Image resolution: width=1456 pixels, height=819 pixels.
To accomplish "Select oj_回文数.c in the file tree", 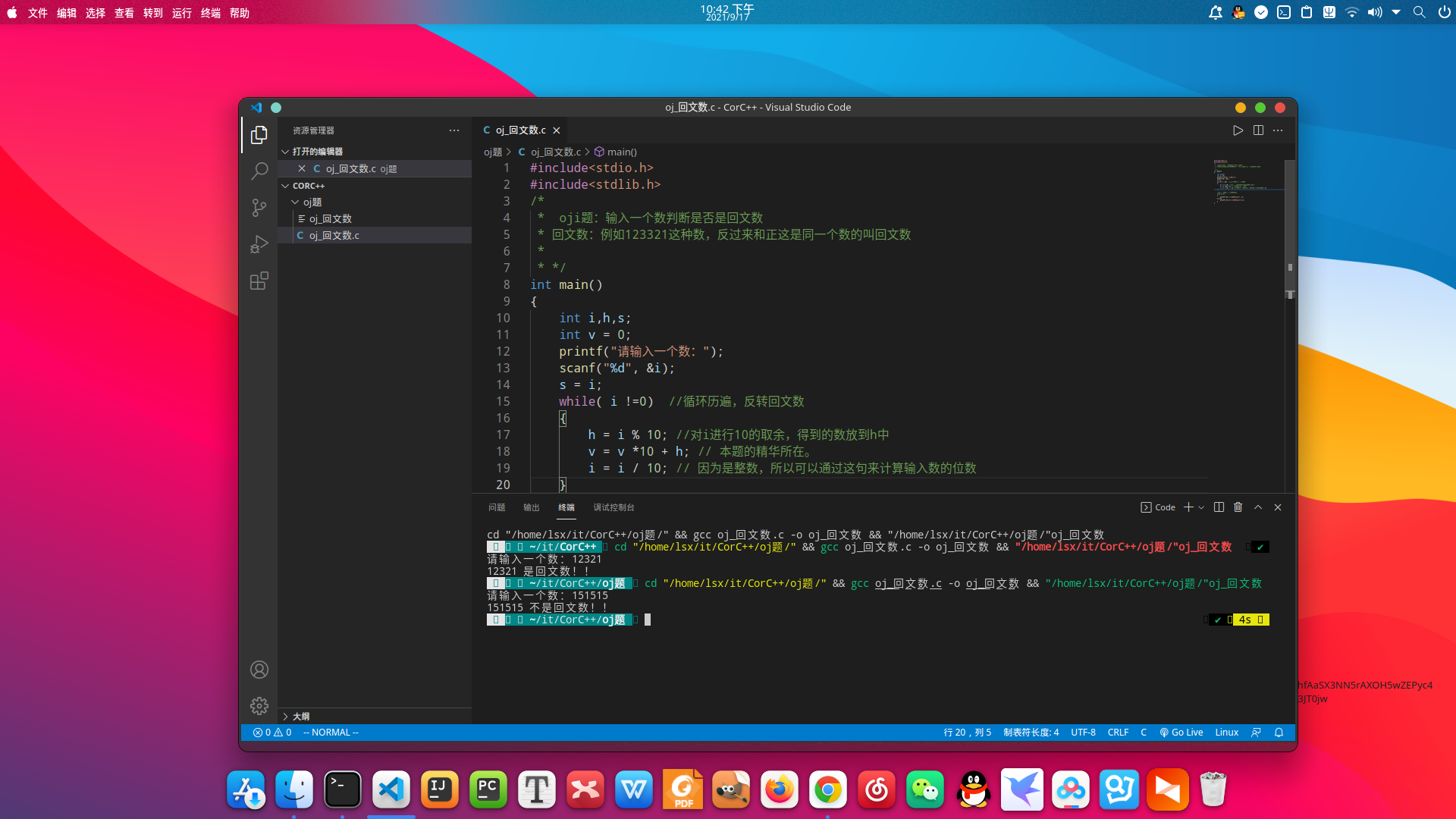I will (x=375, y=235).
